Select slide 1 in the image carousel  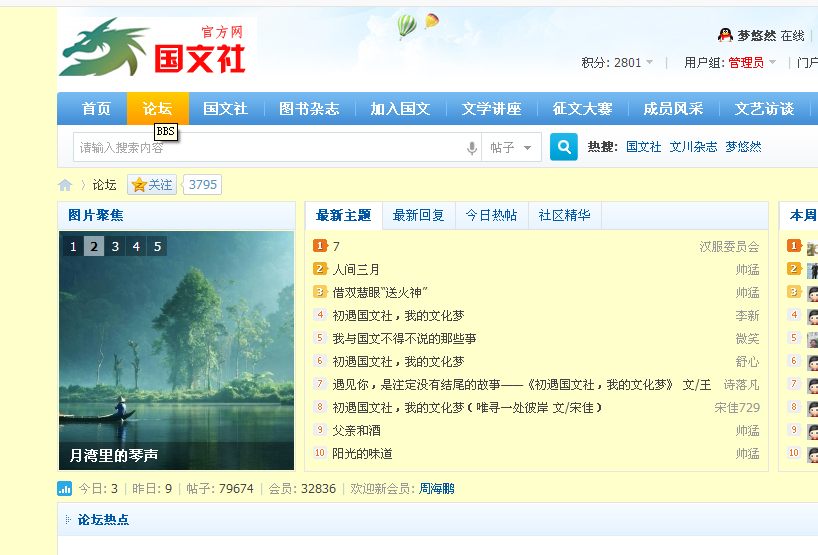[x=73, y=246]
